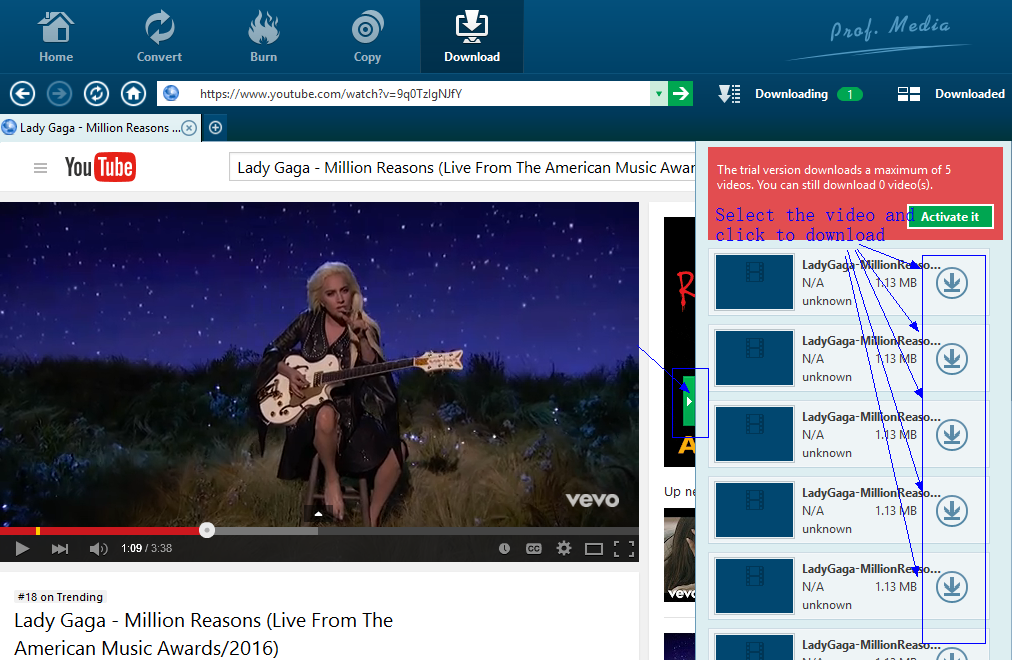The height and width of the screenshot is (660, 1012).
Task: Switch to the Convert module
Action: [x=159, y=37]
